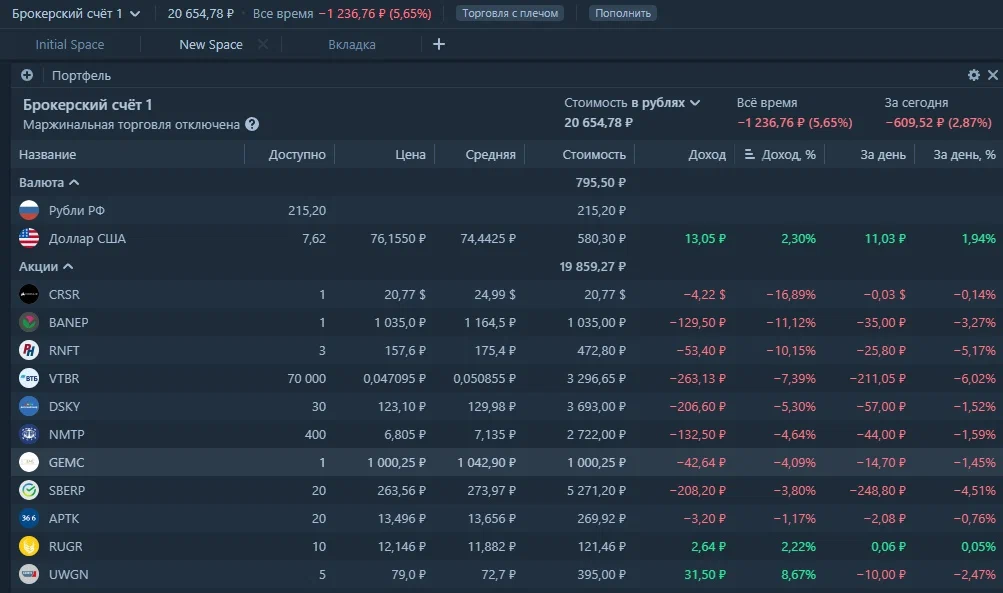The height and width of the screenshot is (593, 1003).
Task: Click the VTBR stock logo icon
Action: point(29,378)
